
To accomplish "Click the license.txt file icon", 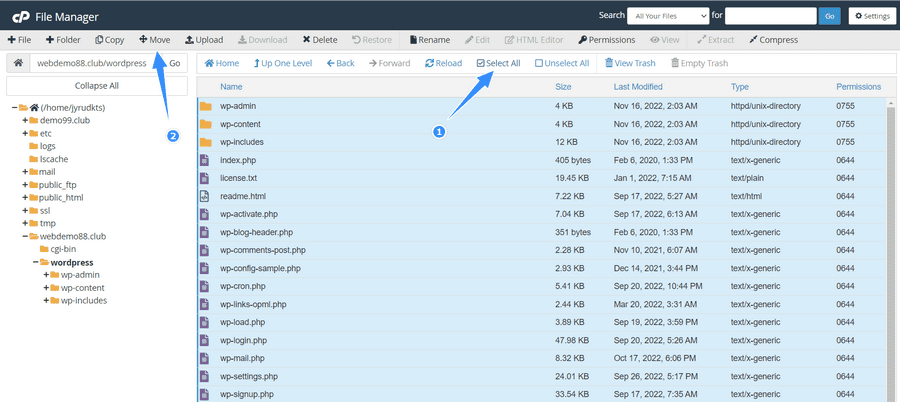I will click(x=204, y=178).
